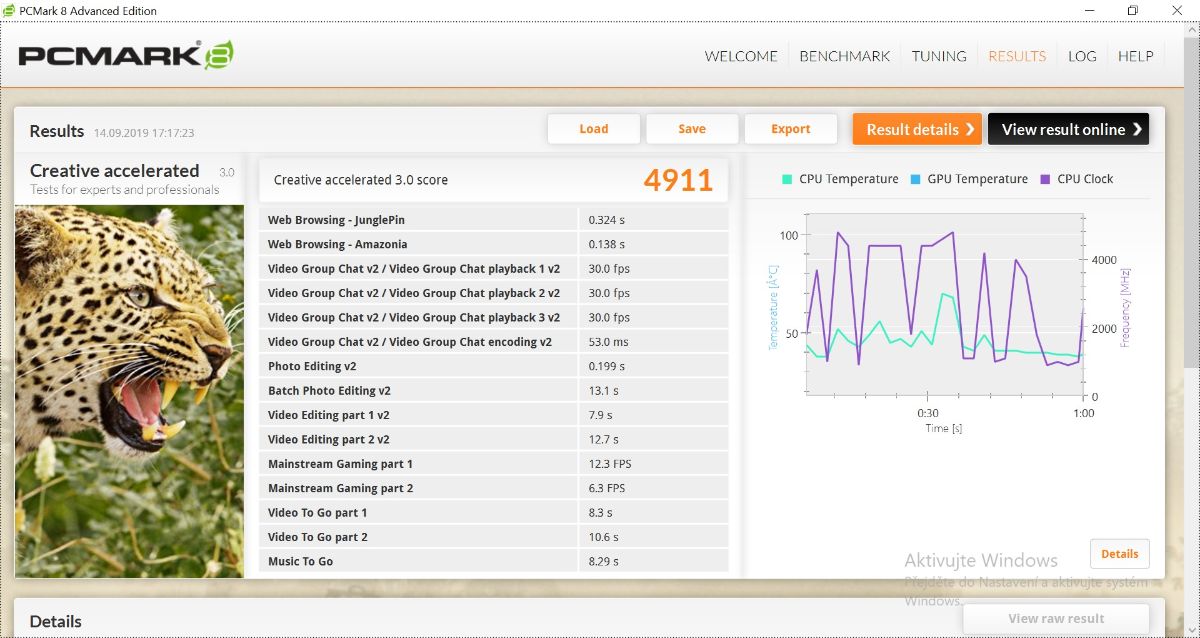Export the benchmark result
1200x638 pixels.
click(790, 129)
